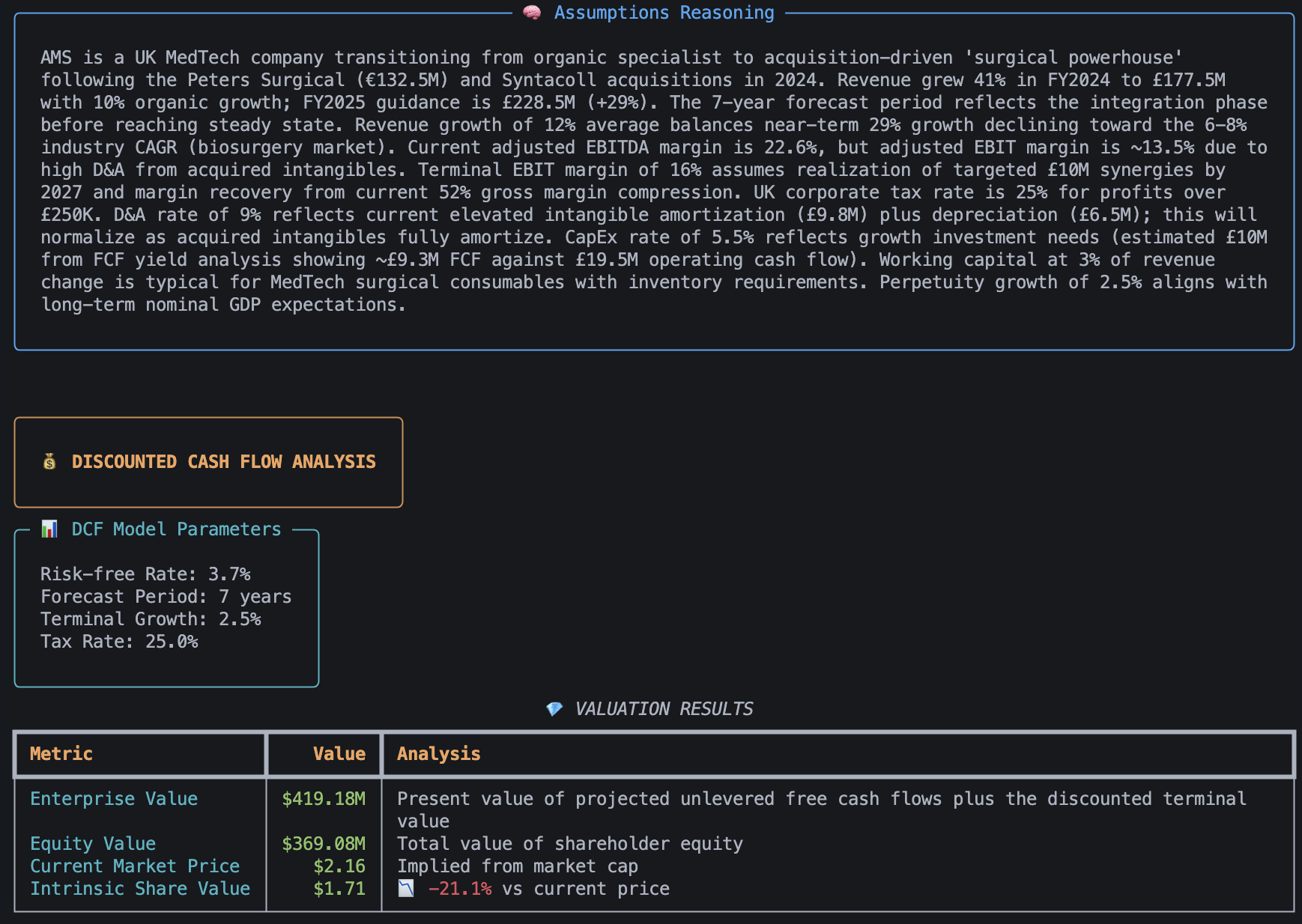Click the gem icon beside Valuation Results
Screen dimensions: 1302x924
(x=554, y=709)
